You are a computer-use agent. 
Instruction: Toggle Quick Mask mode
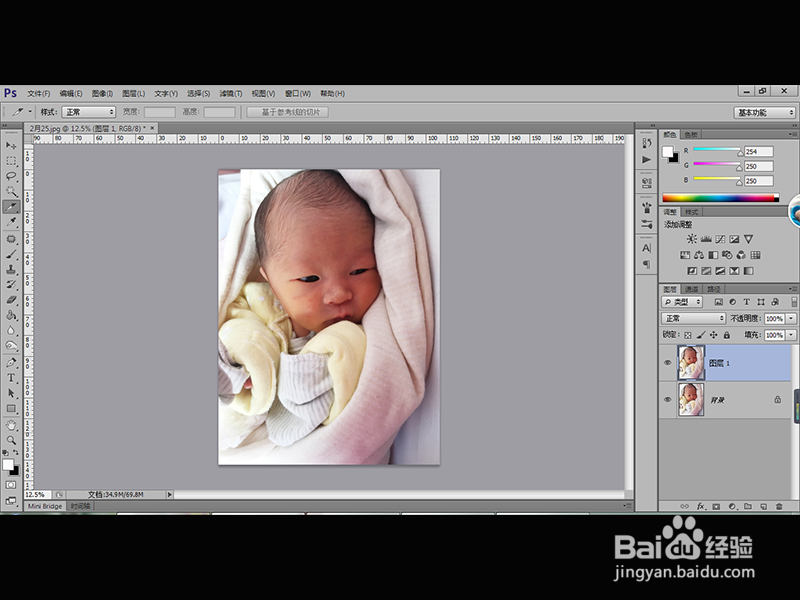pos(11,485)
